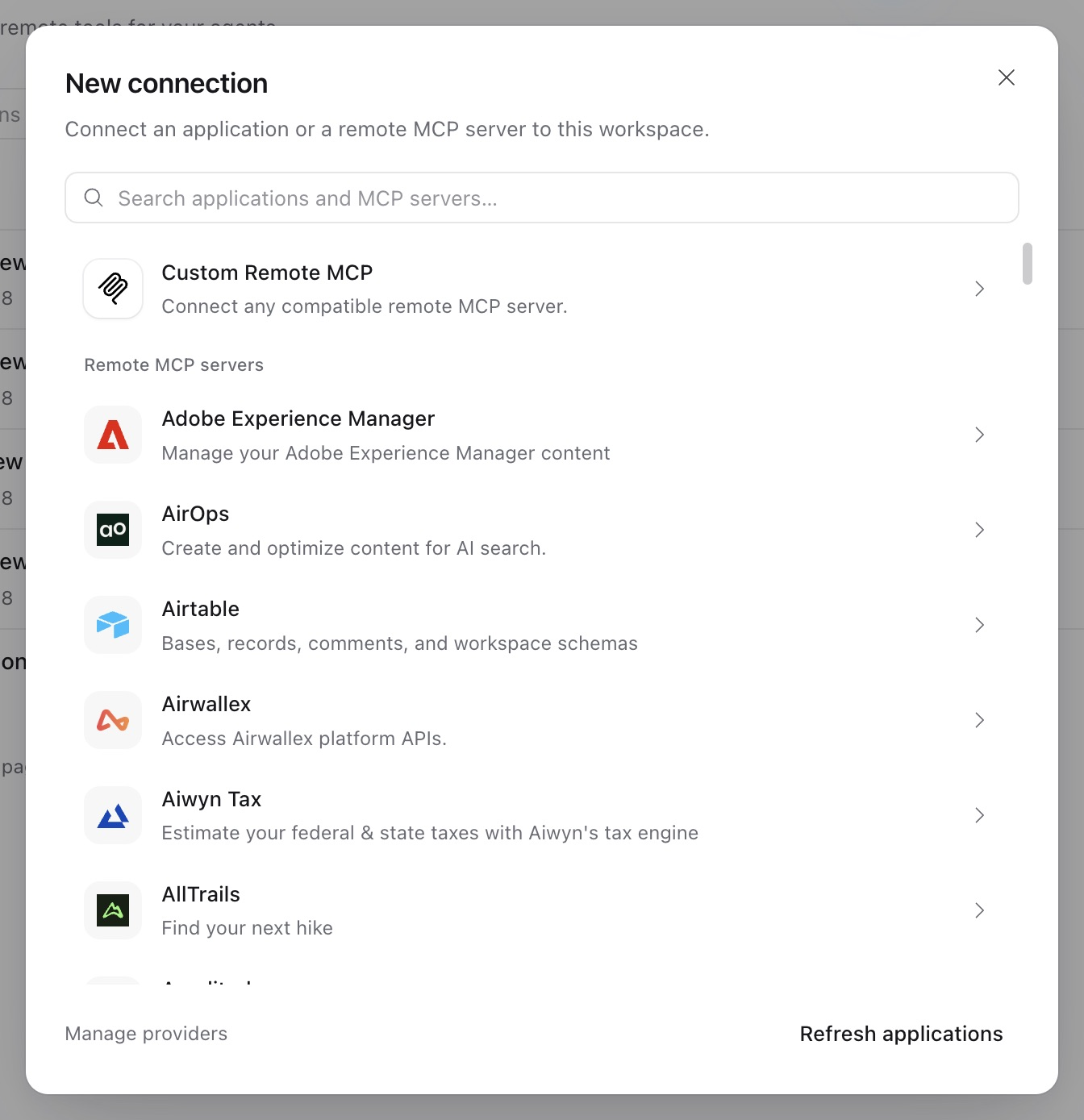The height and width of the screenshot is (1120, 1084).
Task: Click the "New connection" dialog title
Action: (166, 83)
